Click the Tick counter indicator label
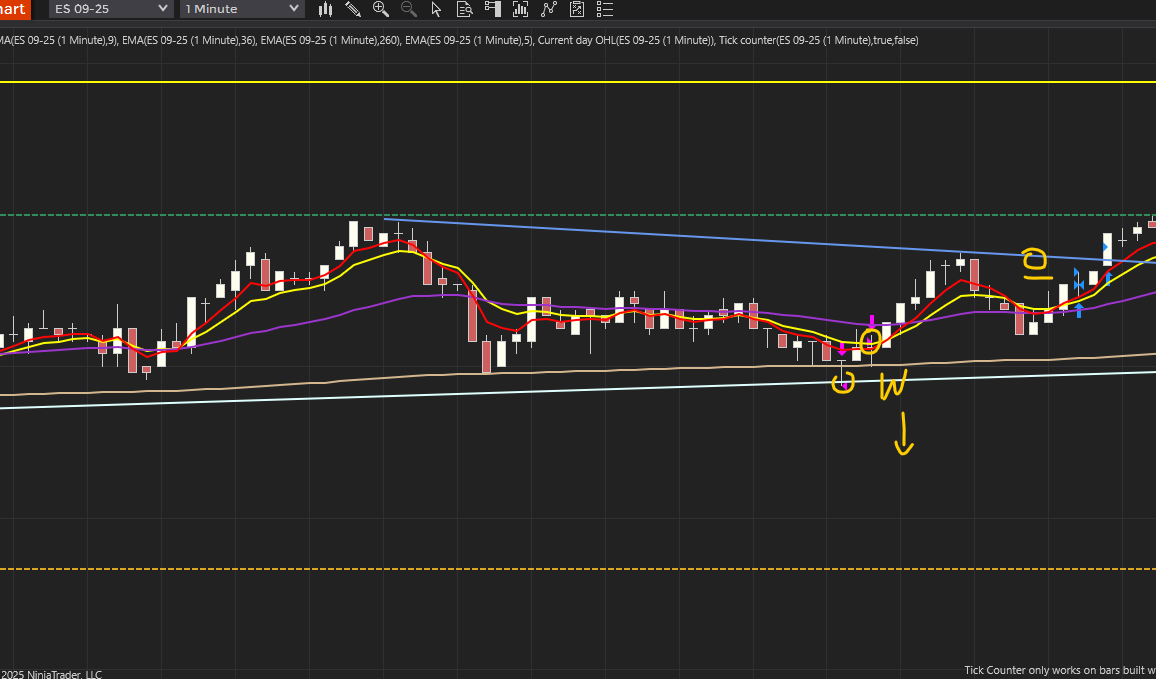The image size is (1156, 679). pos(818,41)
